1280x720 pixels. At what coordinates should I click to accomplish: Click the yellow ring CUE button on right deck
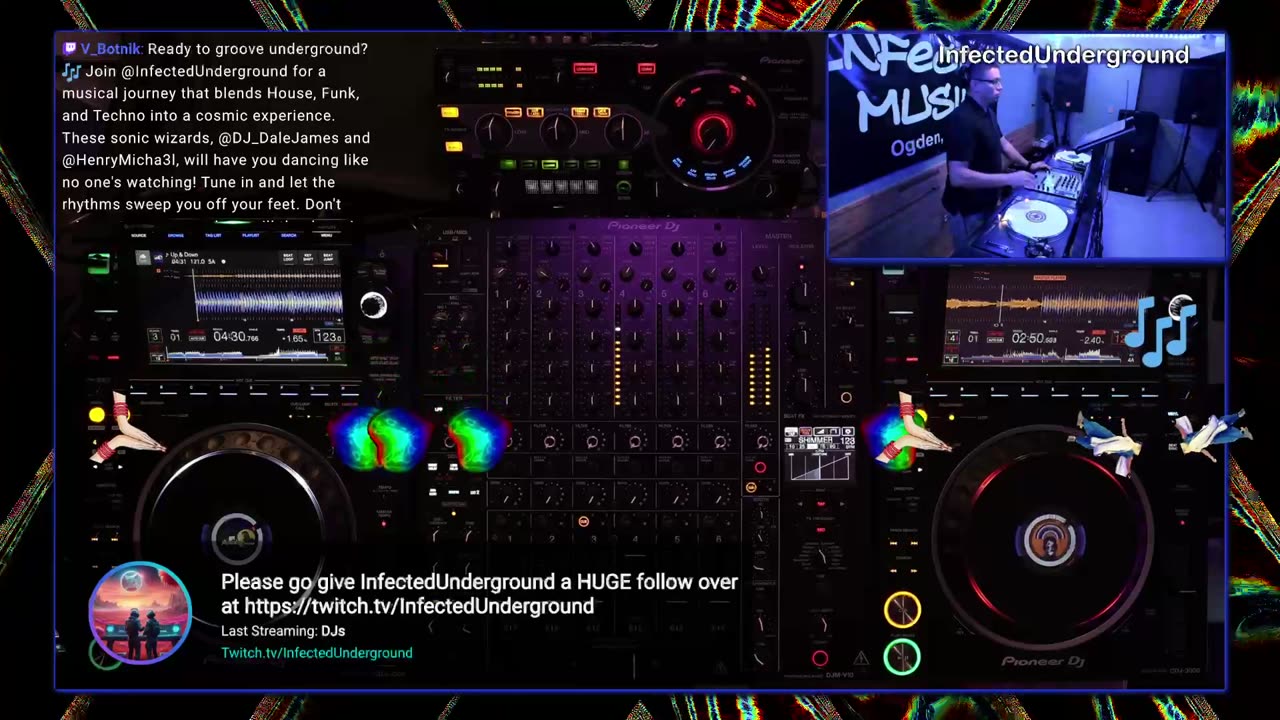902,610
